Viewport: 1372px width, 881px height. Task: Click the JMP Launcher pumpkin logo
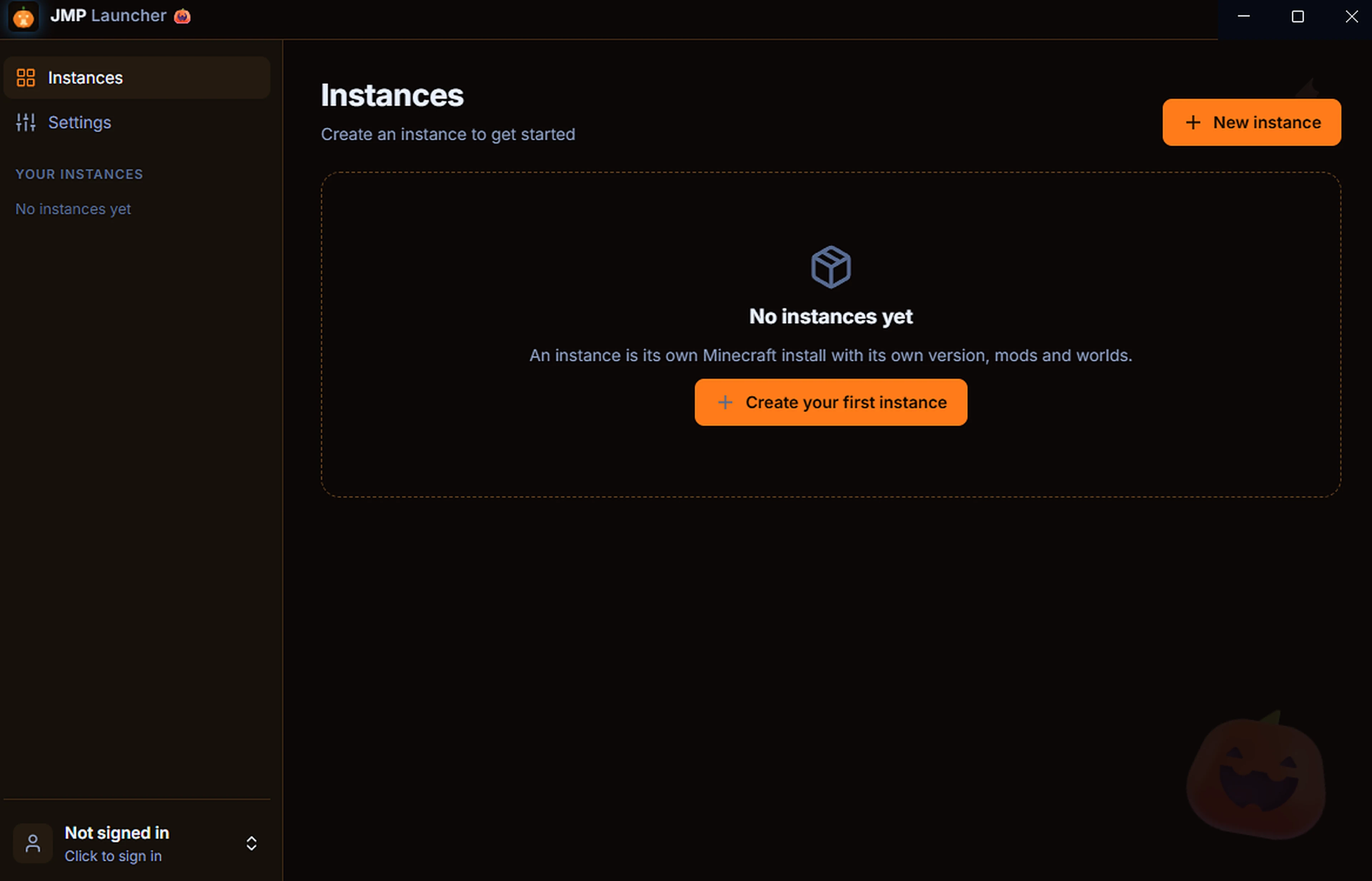(x=23, y=16)
